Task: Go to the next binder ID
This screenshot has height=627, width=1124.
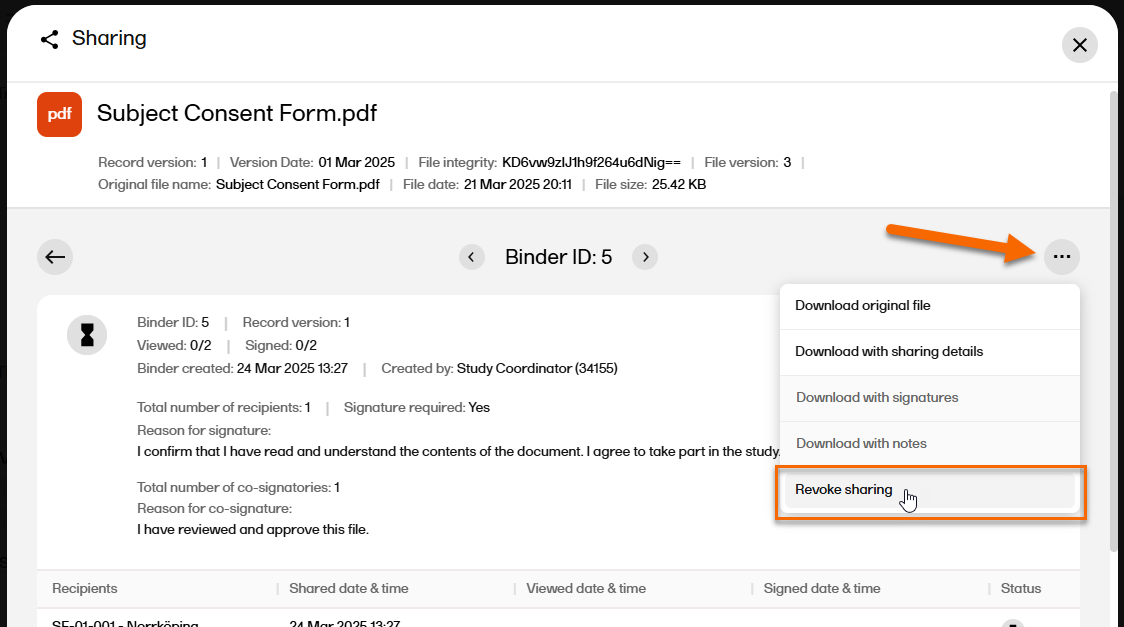Action: coord(646,257)
